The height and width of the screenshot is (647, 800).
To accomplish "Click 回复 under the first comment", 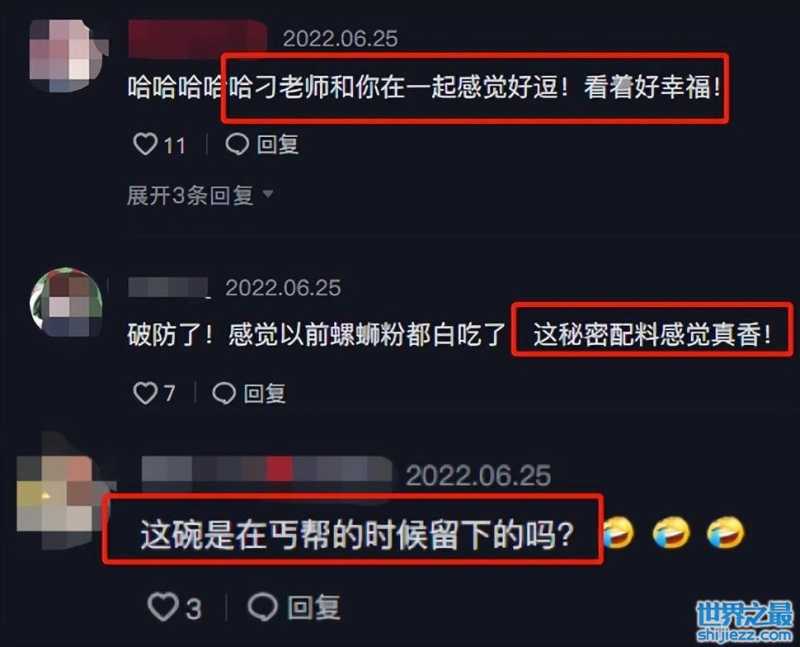I will (278, 144).
